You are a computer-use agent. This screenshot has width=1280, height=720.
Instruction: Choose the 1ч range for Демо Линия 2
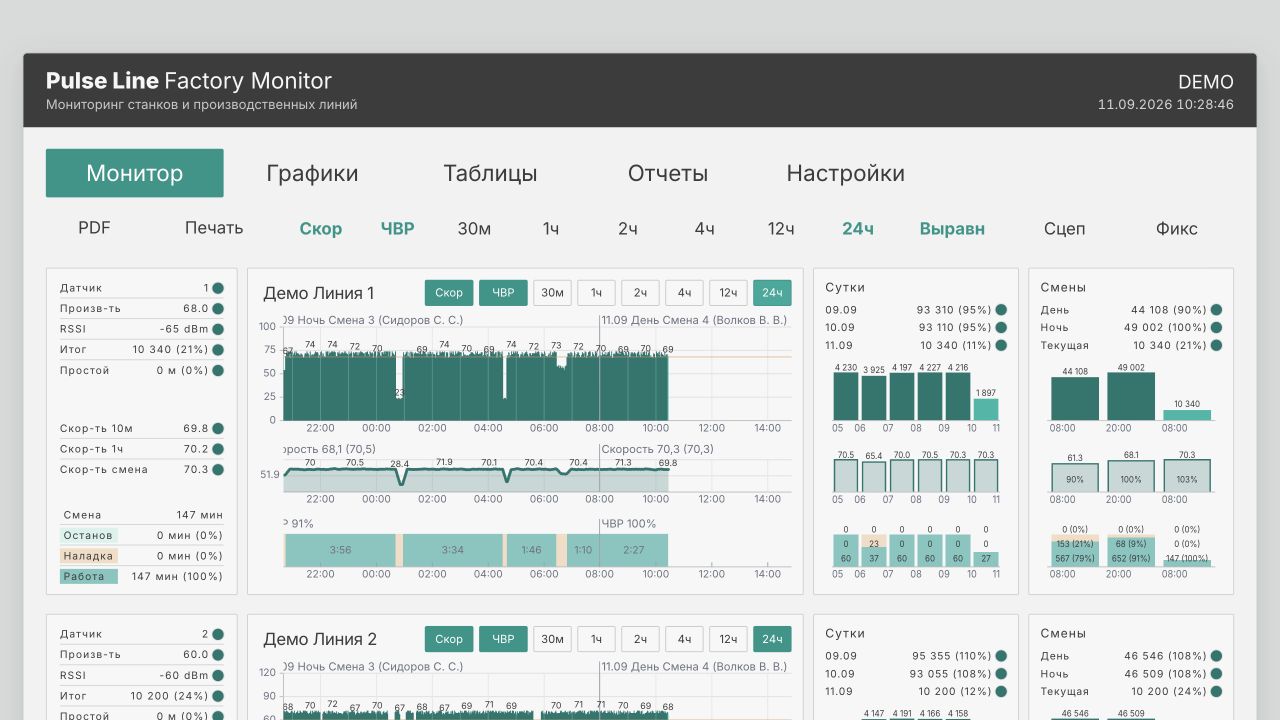coord(596,639)
